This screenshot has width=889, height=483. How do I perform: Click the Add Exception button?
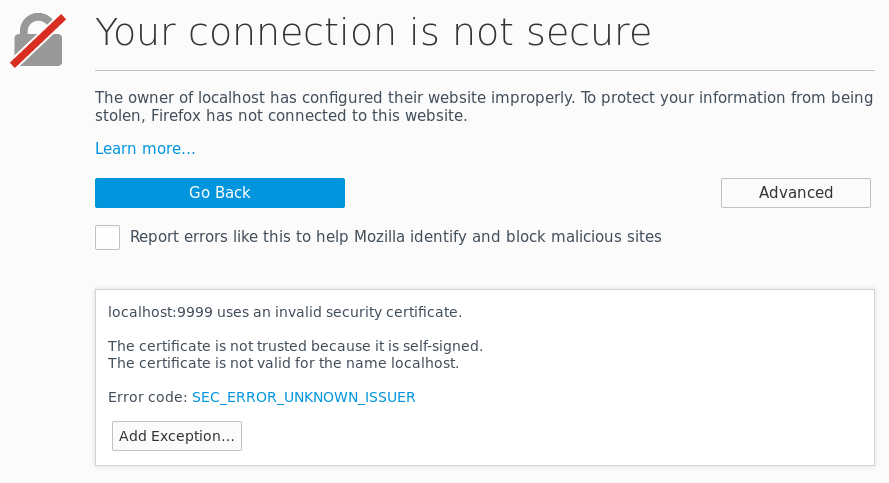177,436
